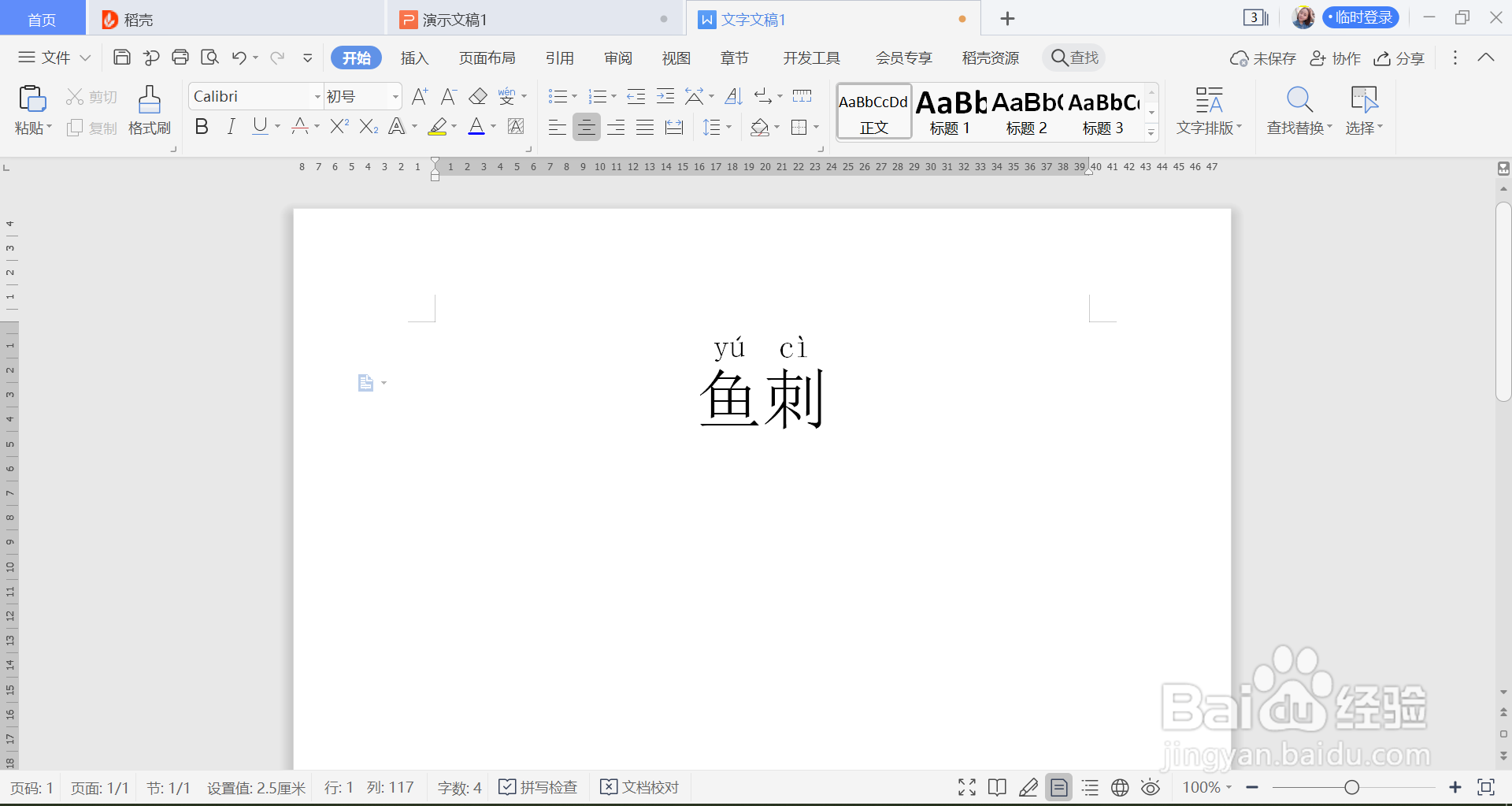Toggle Italic formatting
1512x806 pixels.
click(231, 126)
